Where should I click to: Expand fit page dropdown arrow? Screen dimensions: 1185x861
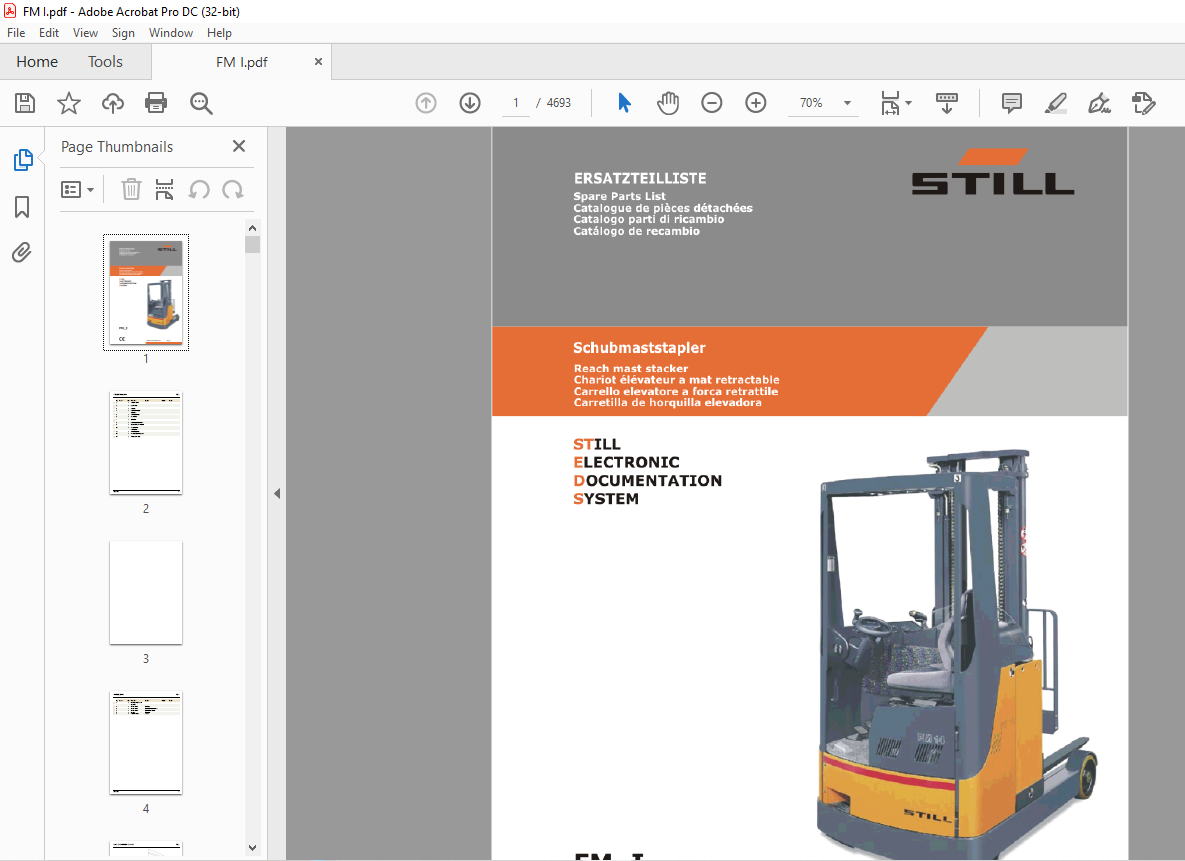pos(908,103)
